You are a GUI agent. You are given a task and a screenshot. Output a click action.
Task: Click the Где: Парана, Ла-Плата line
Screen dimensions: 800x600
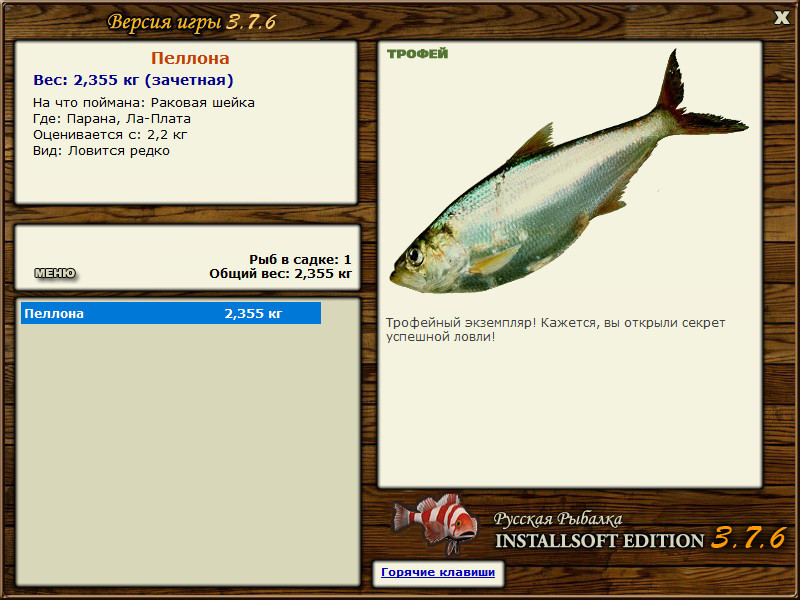[x=112, y=119]
